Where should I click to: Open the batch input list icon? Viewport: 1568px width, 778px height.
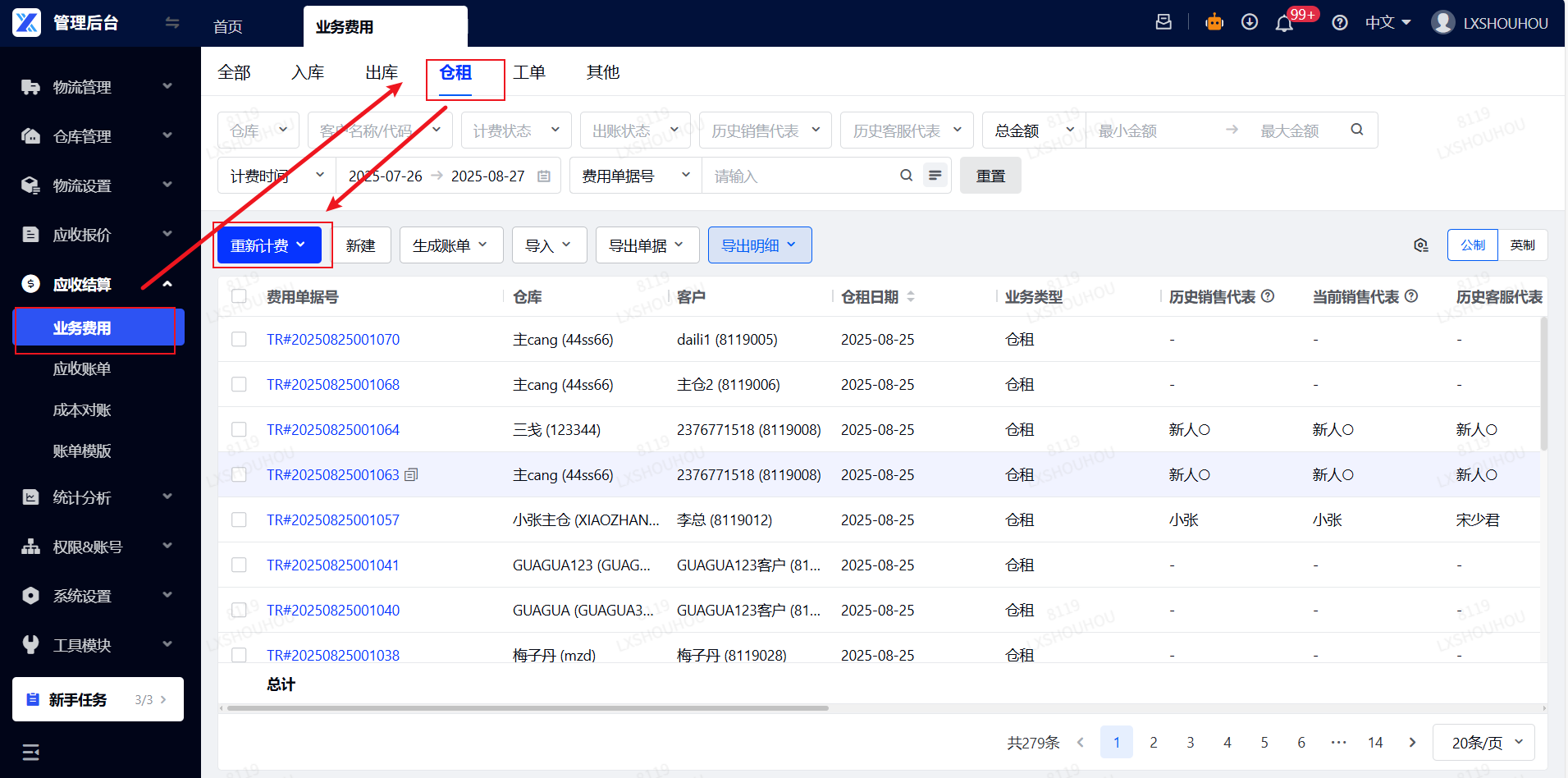pos(935,175)
